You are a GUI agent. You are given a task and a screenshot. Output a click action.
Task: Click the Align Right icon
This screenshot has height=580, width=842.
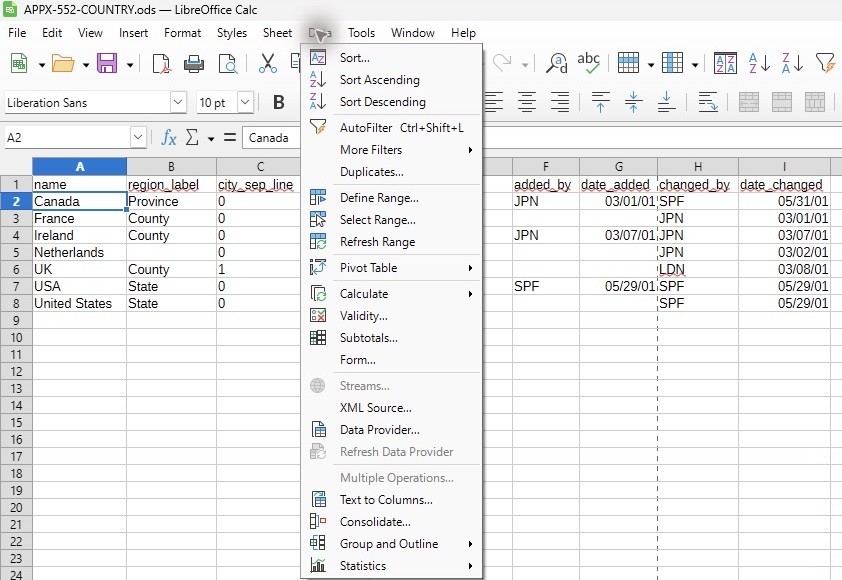coord(560,102)
